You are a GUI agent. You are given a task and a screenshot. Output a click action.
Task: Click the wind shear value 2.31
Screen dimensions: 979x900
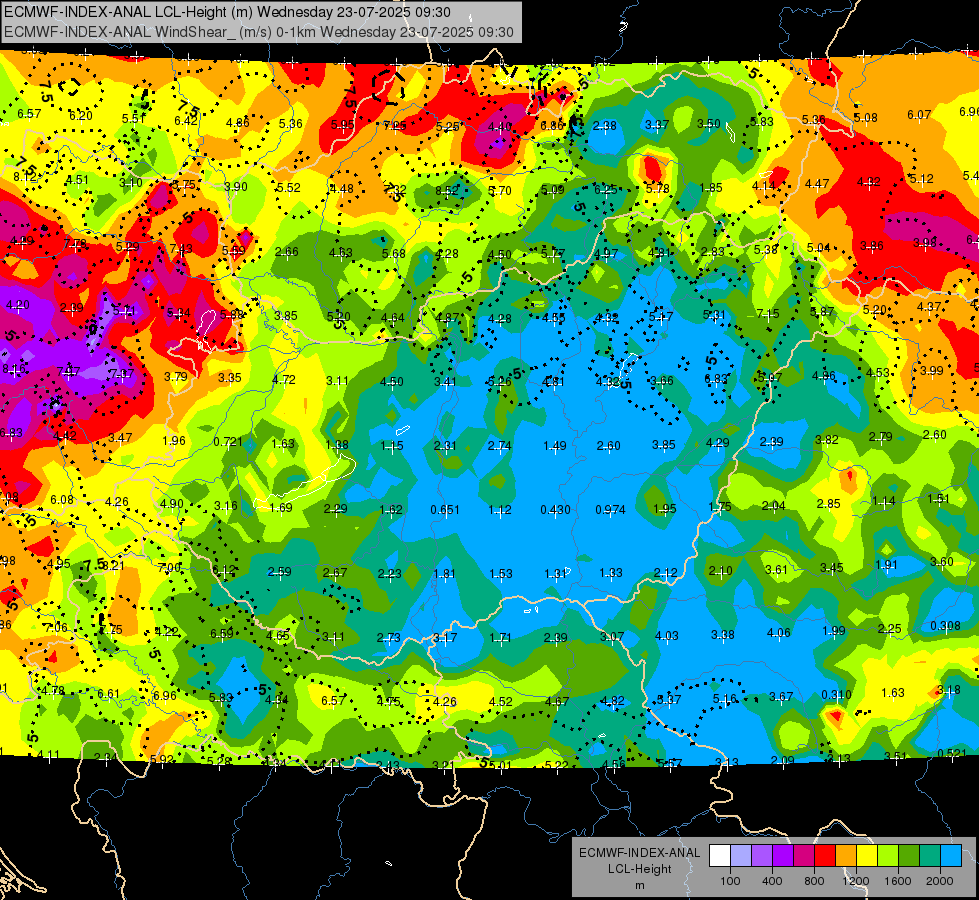point(445,445)
